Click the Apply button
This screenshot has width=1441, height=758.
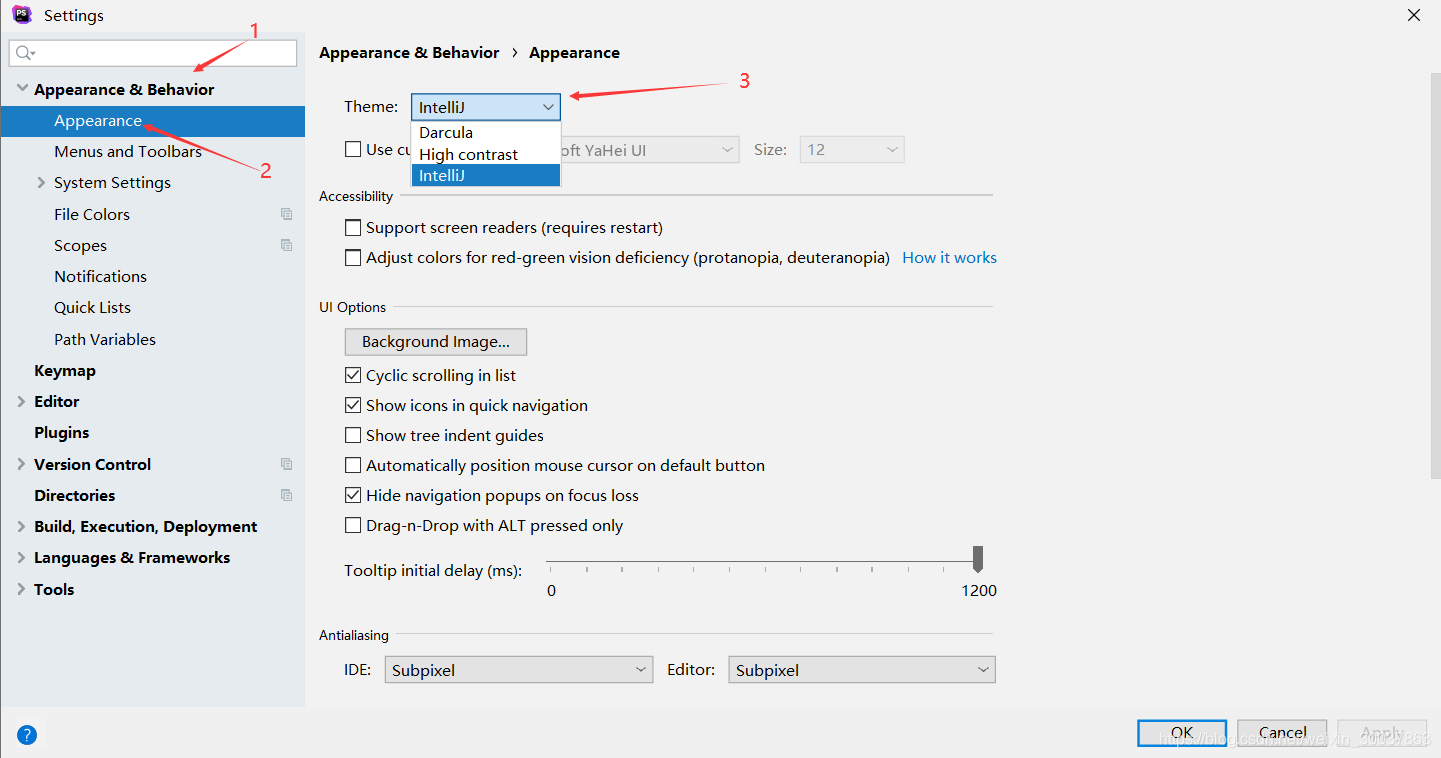(1382, 733)
